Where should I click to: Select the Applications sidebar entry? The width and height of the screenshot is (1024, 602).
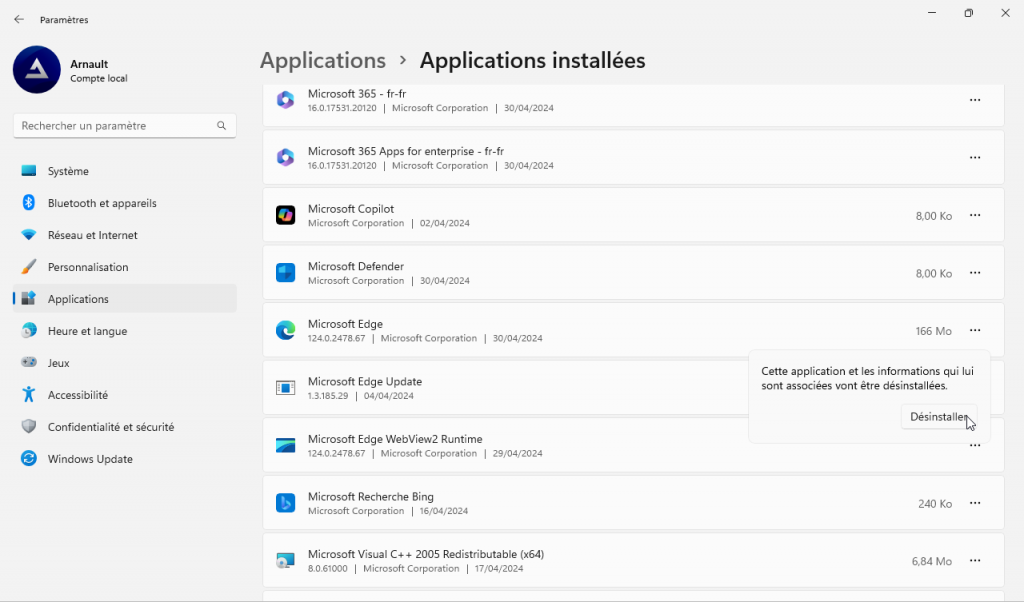tap(125, 299)
